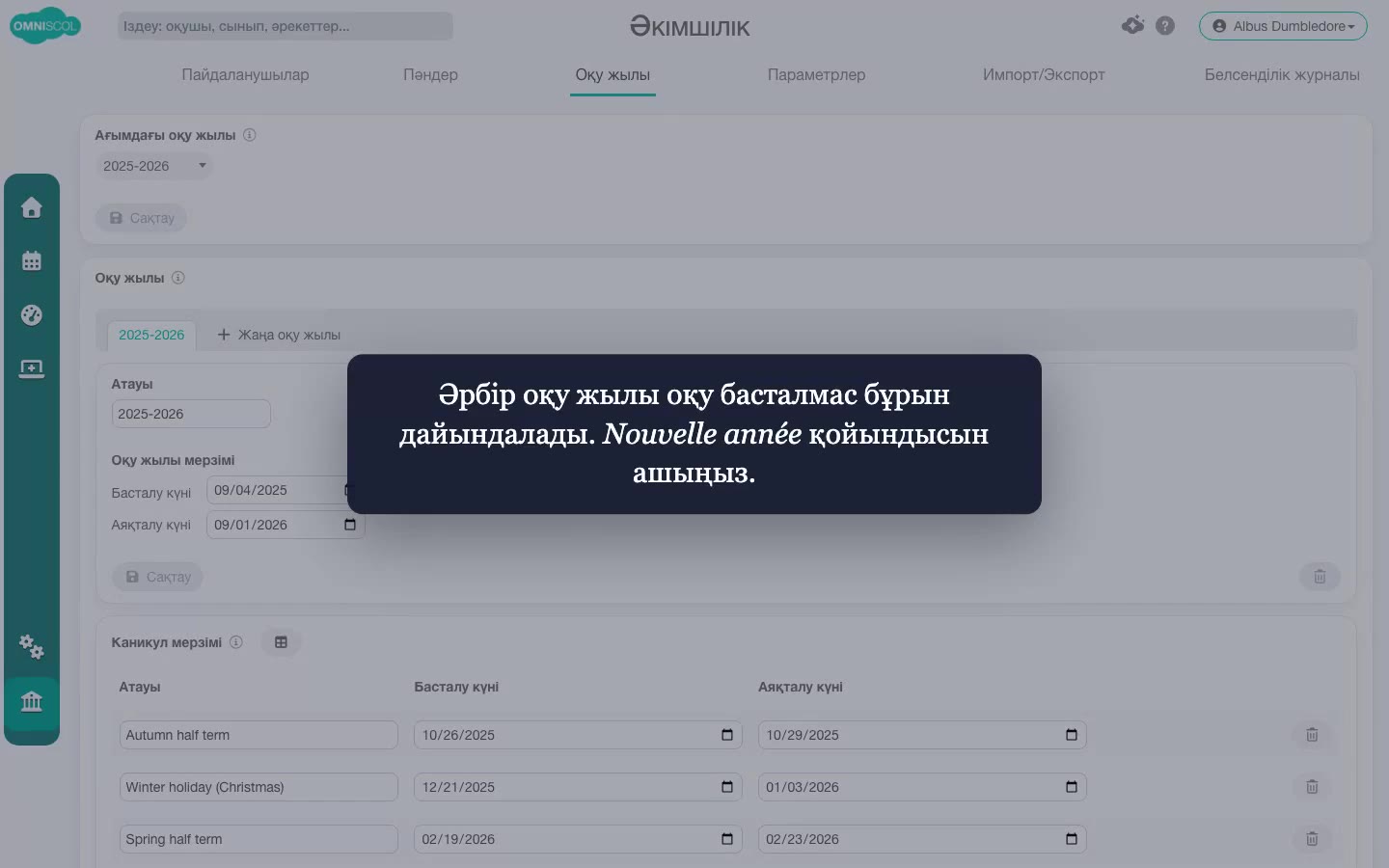Click the Winter holiday (Christmas) name field
The image size is (1389, 868).
click(259, 787)
